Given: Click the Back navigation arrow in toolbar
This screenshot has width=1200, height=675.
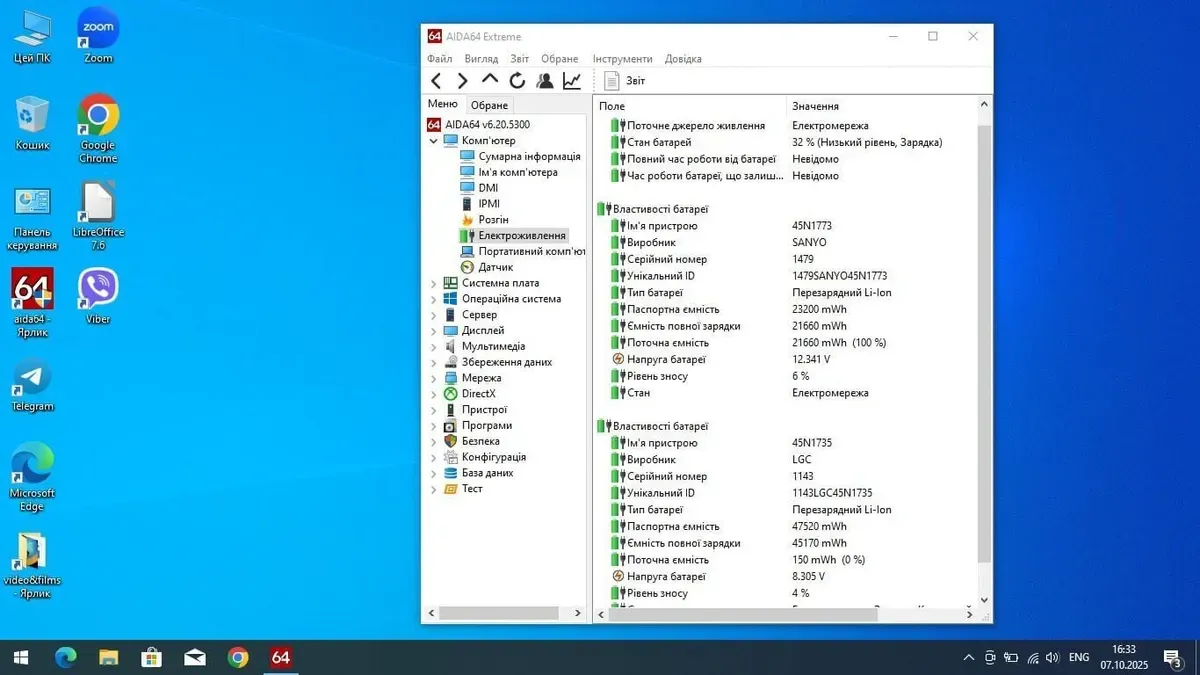Looking at the screenshot, I should click(x=436, y=81).
